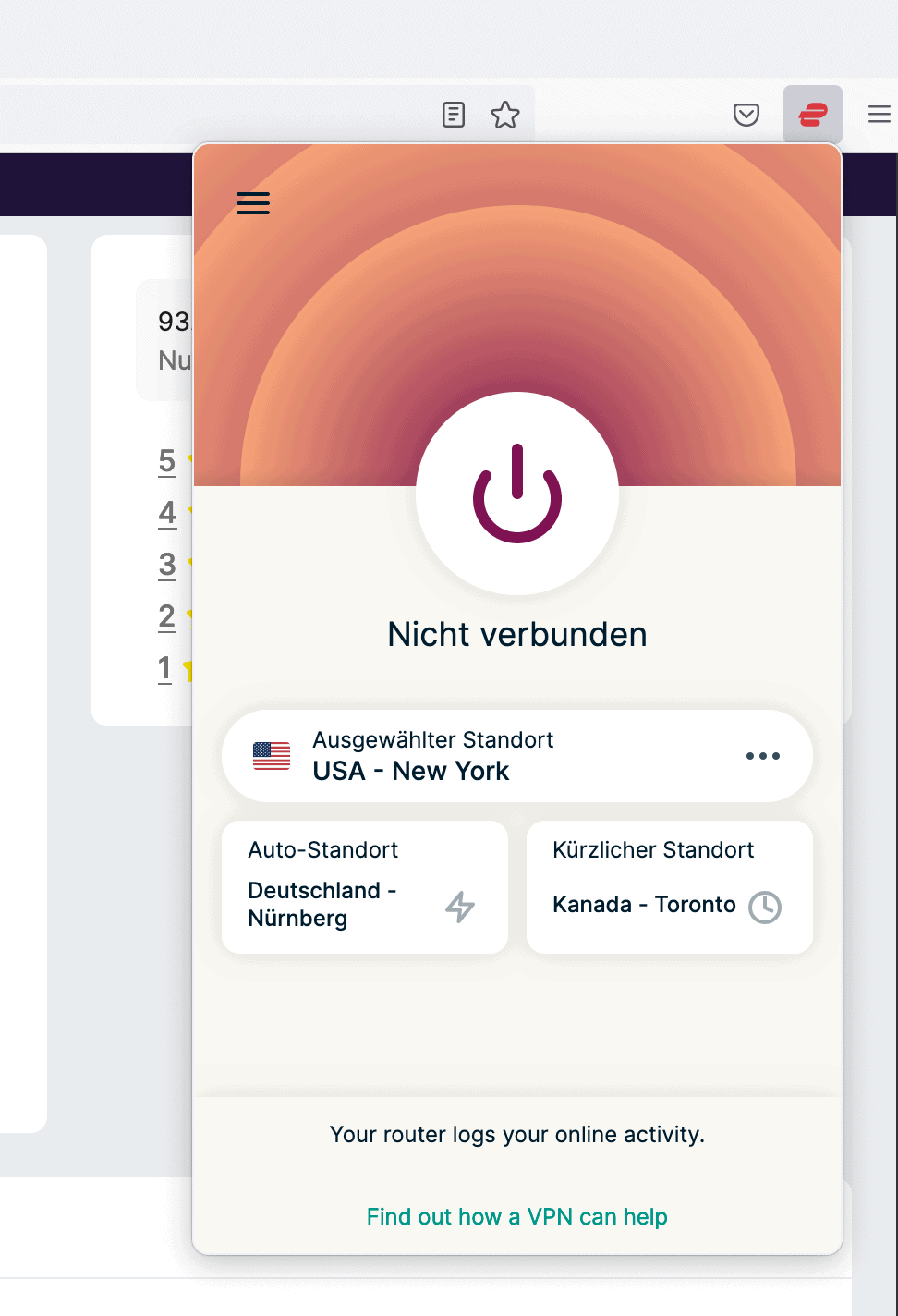
Task: Choose recent location Kanada - Toronto
Action: point(670,887)
